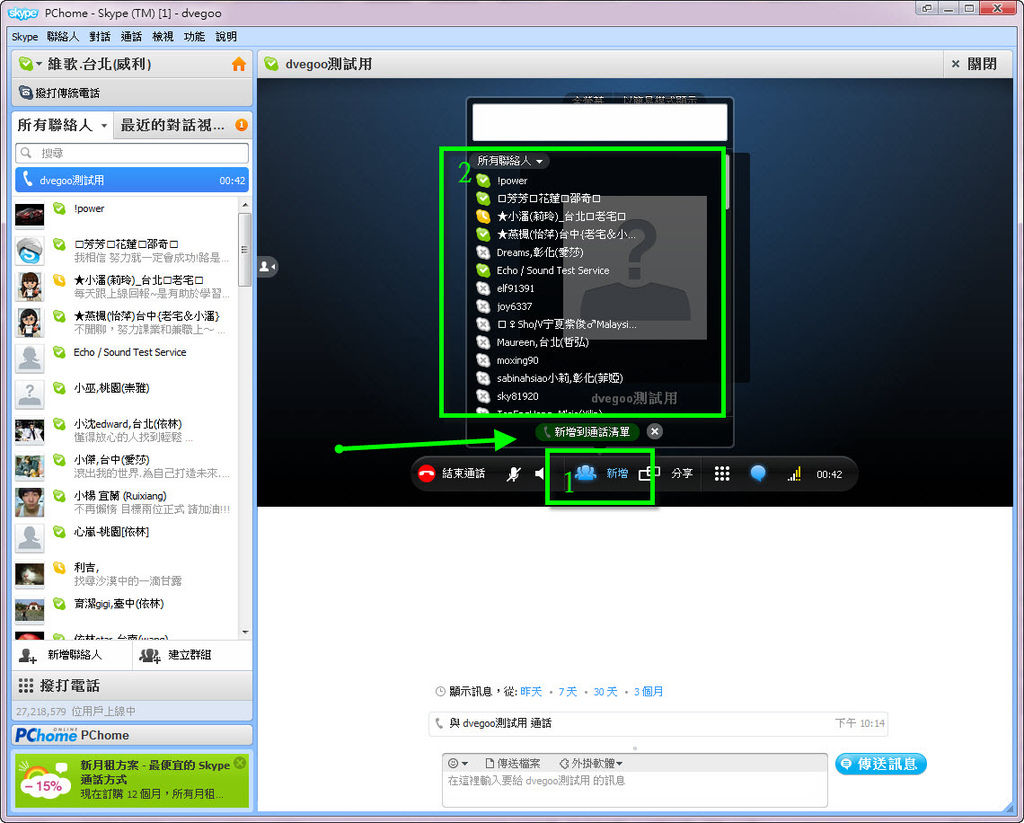Click the sidebar collapse contact-arrow icon
Image resolution: width=1024 pixels, height=823 pixels.
tap(267, 266)
